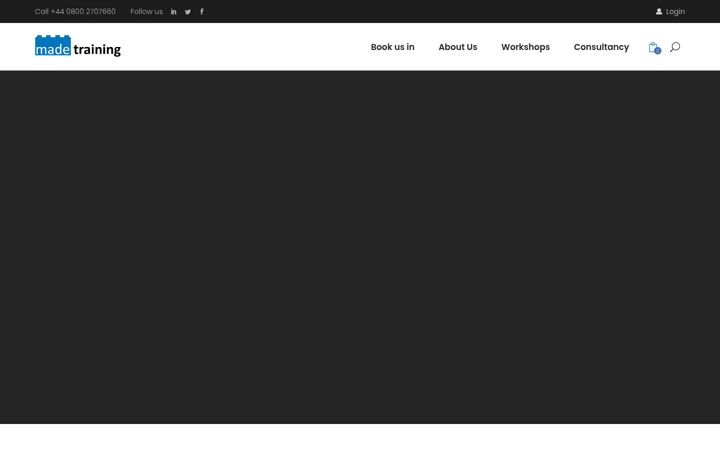Open the Facebook social icon

click(202, 11)
